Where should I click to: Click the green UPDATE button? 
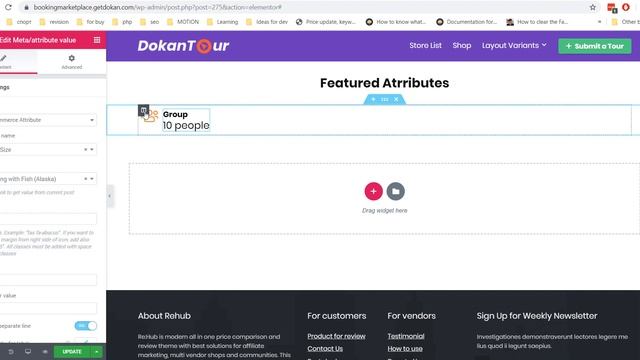click(72, 351)
